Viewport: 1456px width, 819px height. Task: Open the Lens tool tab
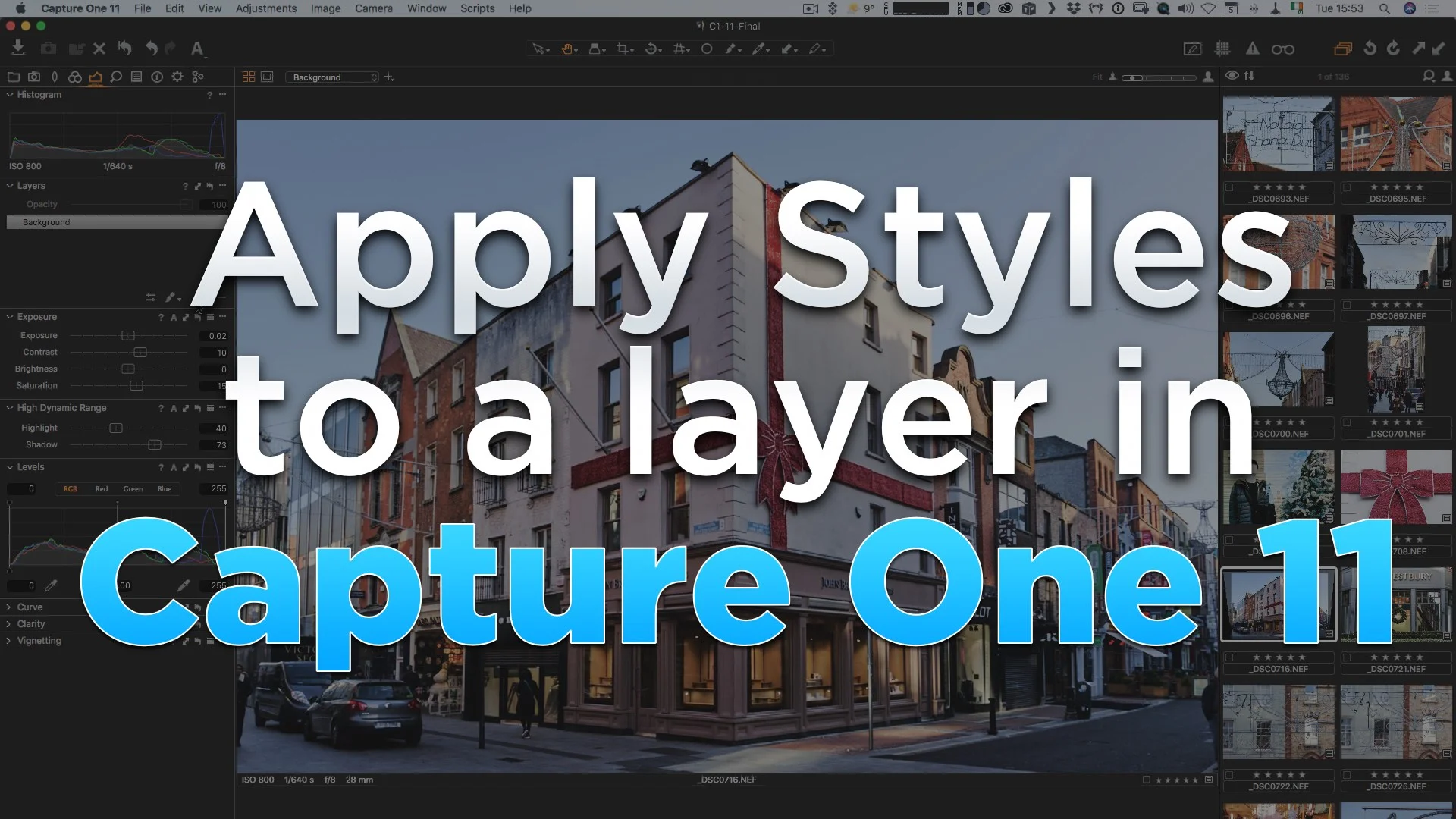[x=55, y=77]
